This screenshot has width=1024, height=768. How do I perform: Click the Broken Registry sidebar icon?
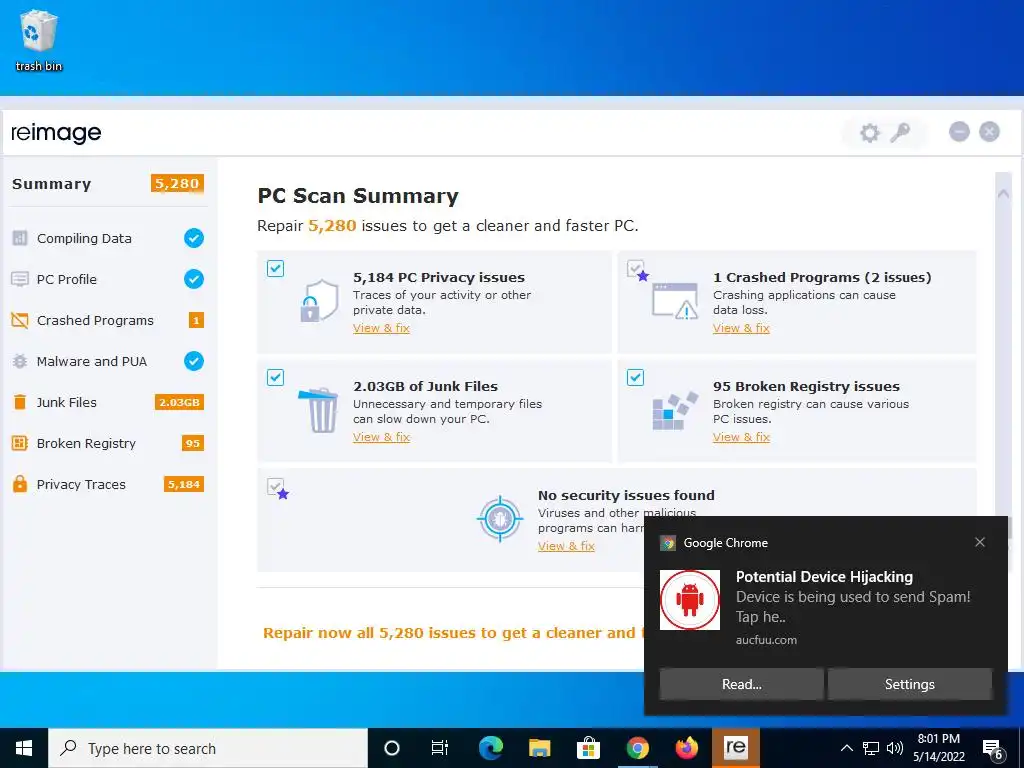[x=20, y=443]
